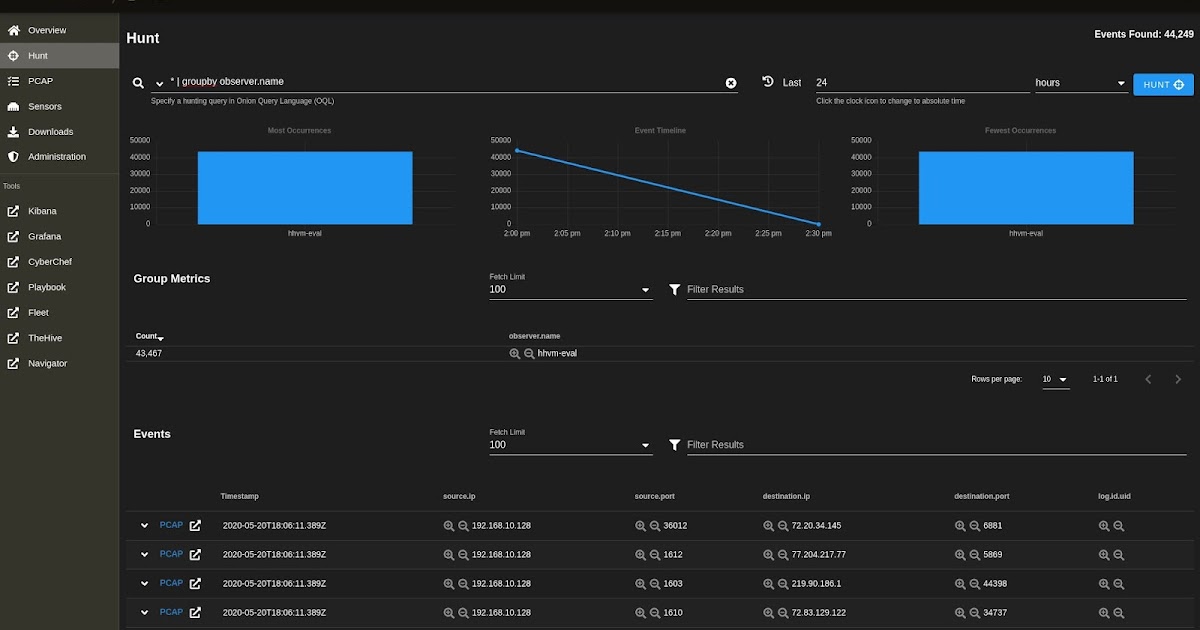Screen dimensions: 1200x630
Task: Click the include-filter magnifier beside hhvm-eval
Action: point(516,352)
